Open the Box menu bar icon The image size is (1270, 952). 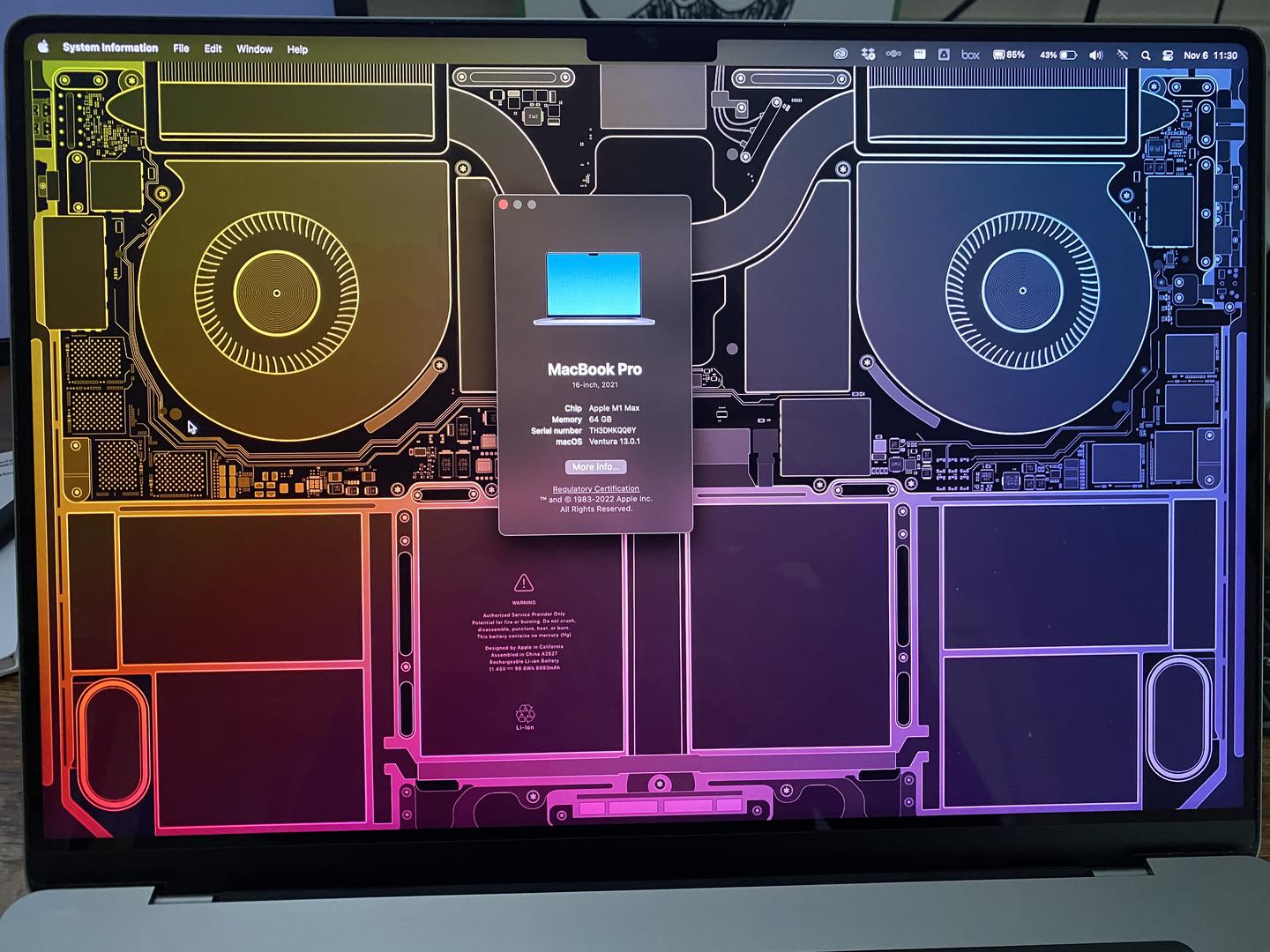click(970, 55)
